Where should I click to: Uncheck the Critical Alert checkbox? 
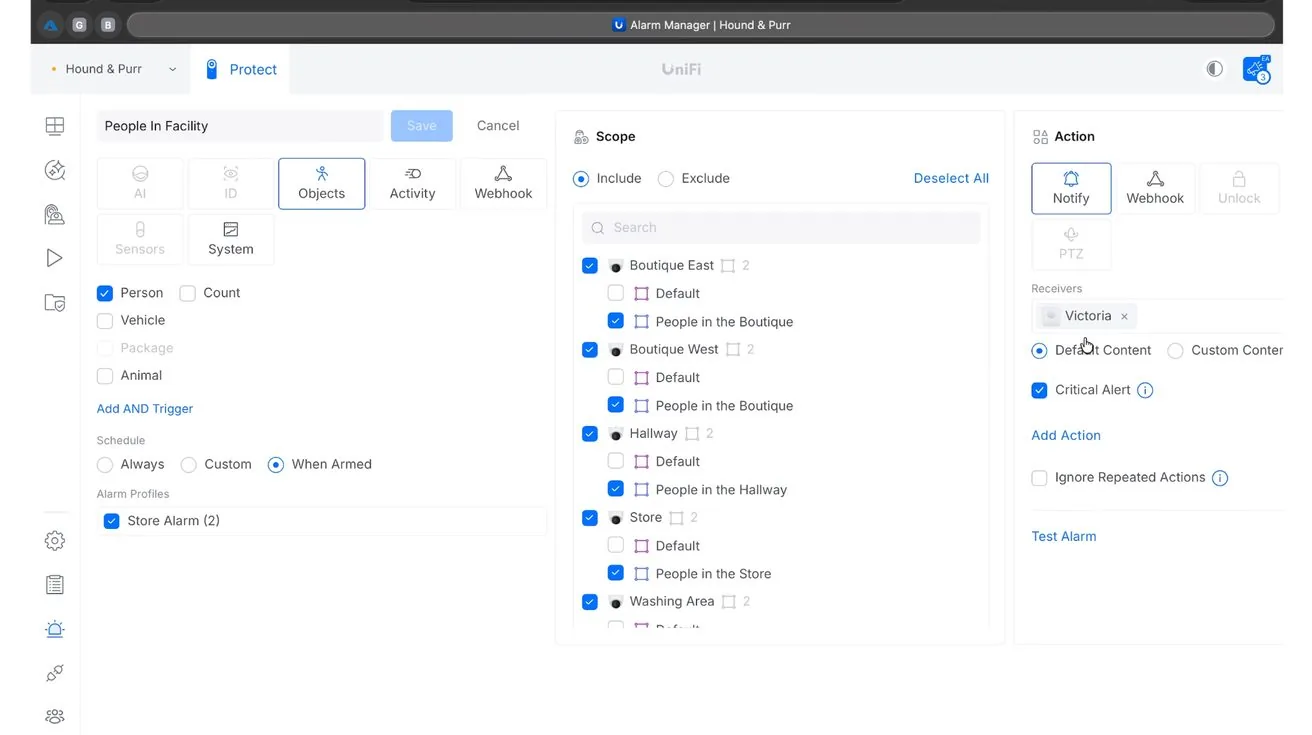[x=1039, y=390]
